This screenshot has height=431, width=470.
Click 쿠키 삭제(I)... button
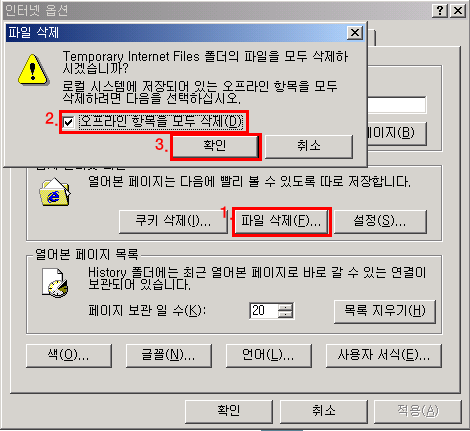173,221
